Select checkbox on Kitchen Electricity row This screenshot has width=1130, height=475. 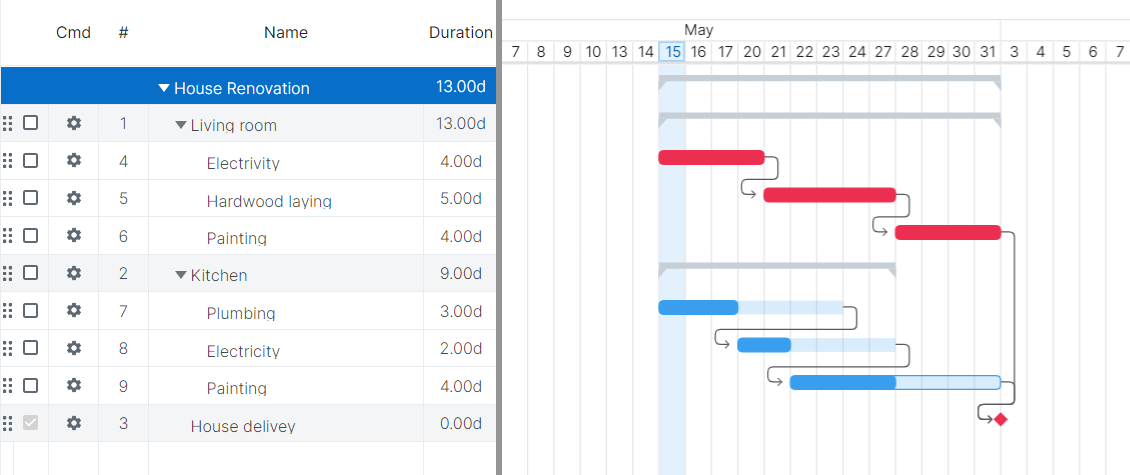(31, 348)
